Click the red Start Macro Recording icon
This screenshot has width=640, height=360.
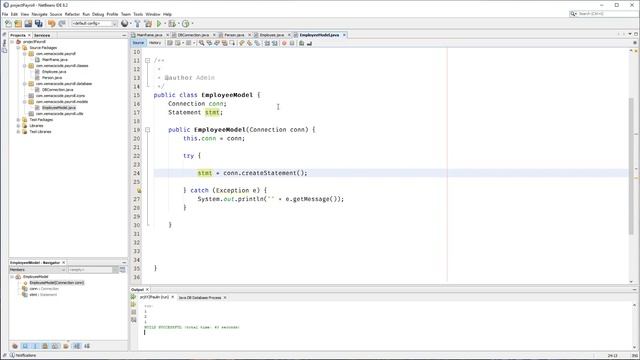(284, 43)
